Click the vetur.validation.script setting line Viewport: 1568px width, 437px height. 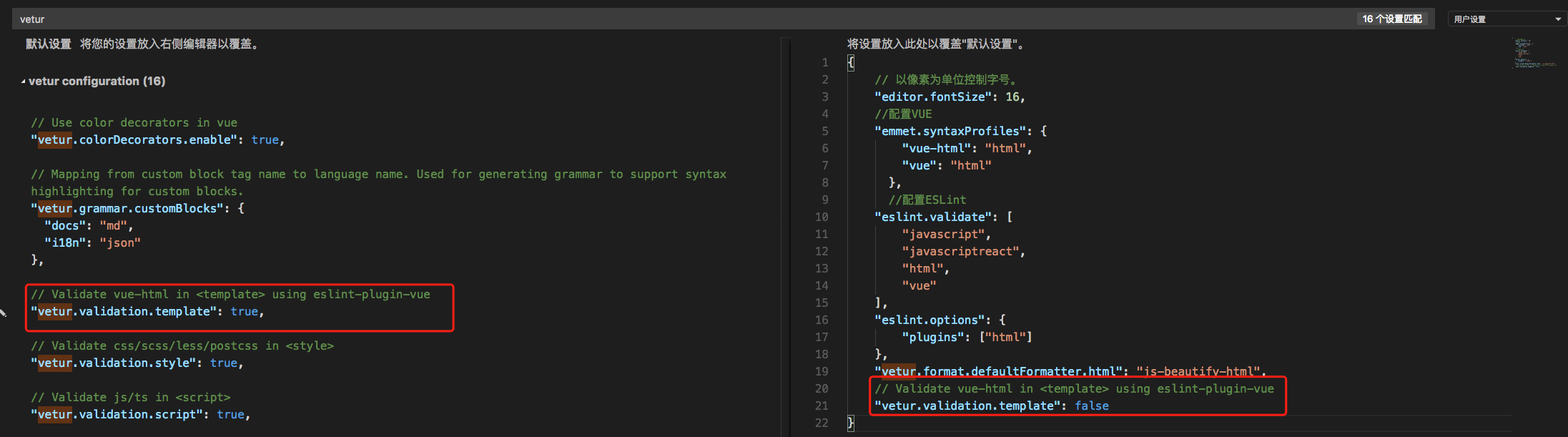coord(141,415)
